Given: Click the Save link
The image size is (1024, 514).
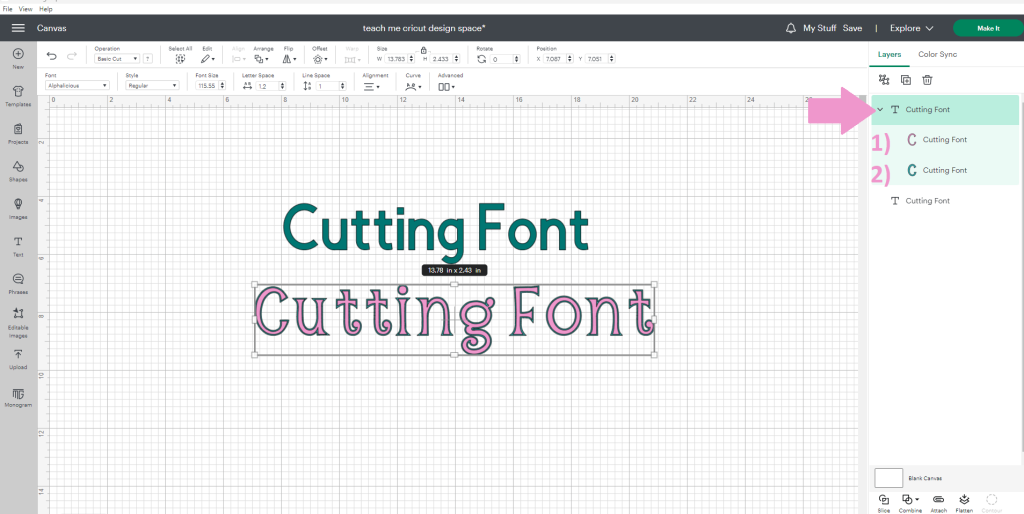Looking at the screenshot, I should tap(852, 28).
